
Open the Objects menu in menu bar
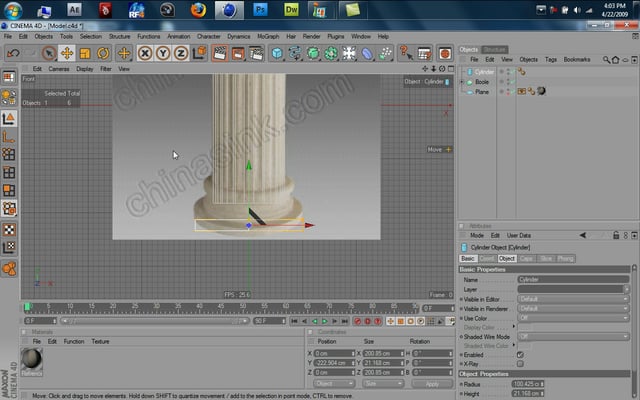point(44,36)
